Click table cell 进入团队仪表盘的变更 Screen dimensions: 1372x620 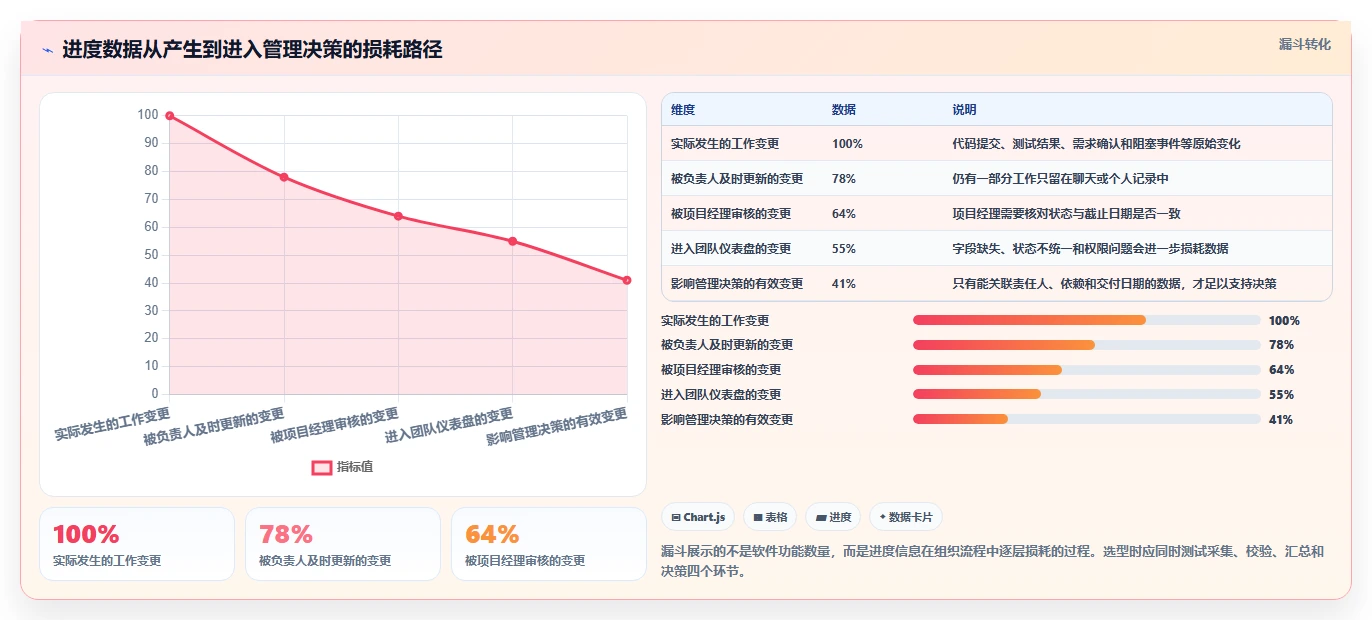(731, 249)
